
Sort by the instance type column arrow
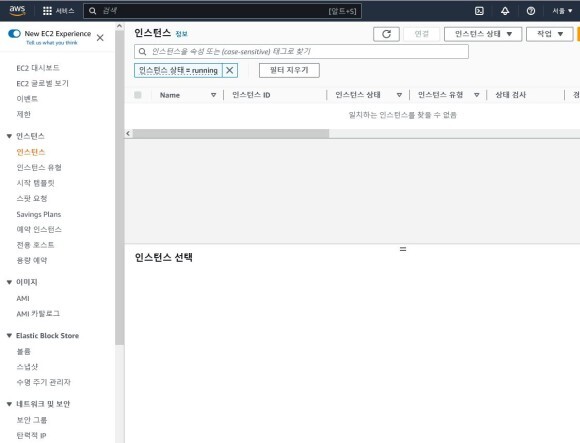pyautogui.click(x=476, y=95)
